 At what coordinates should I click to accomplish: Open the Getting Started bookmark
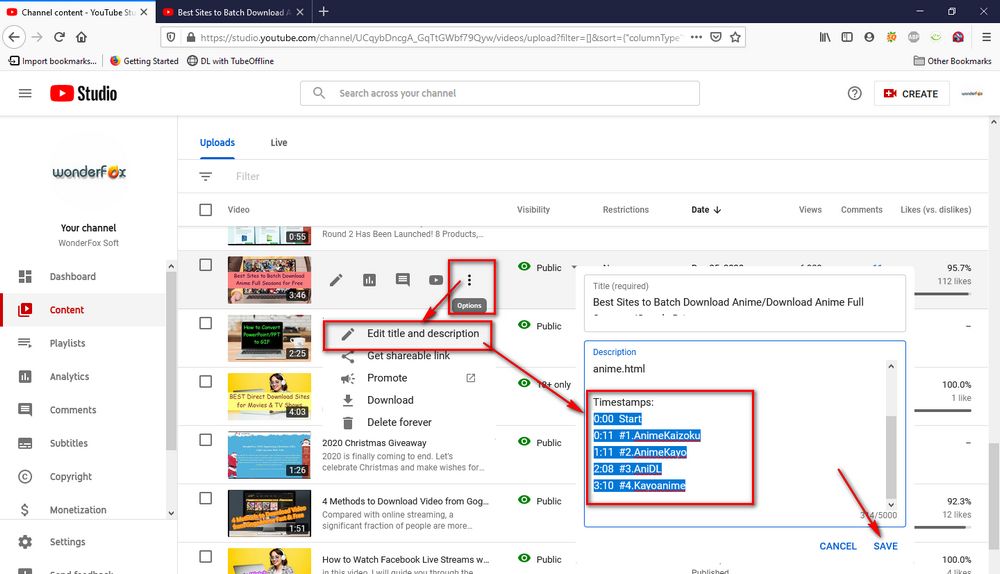(144, 61)
